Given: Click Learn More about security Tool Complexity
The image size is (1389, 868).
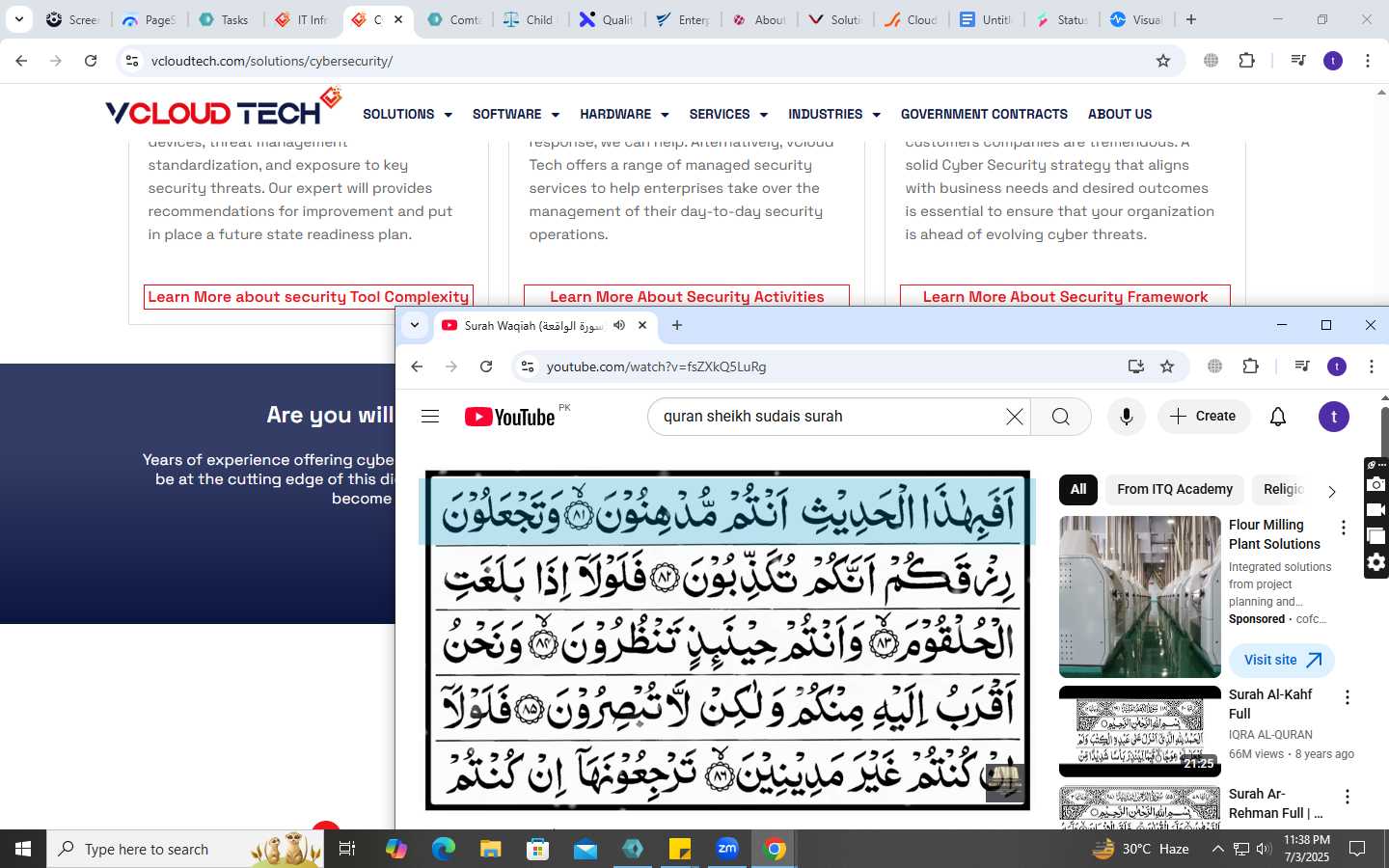Looking at the screenshot, I should pyautogui.click(x=309, y=296).
